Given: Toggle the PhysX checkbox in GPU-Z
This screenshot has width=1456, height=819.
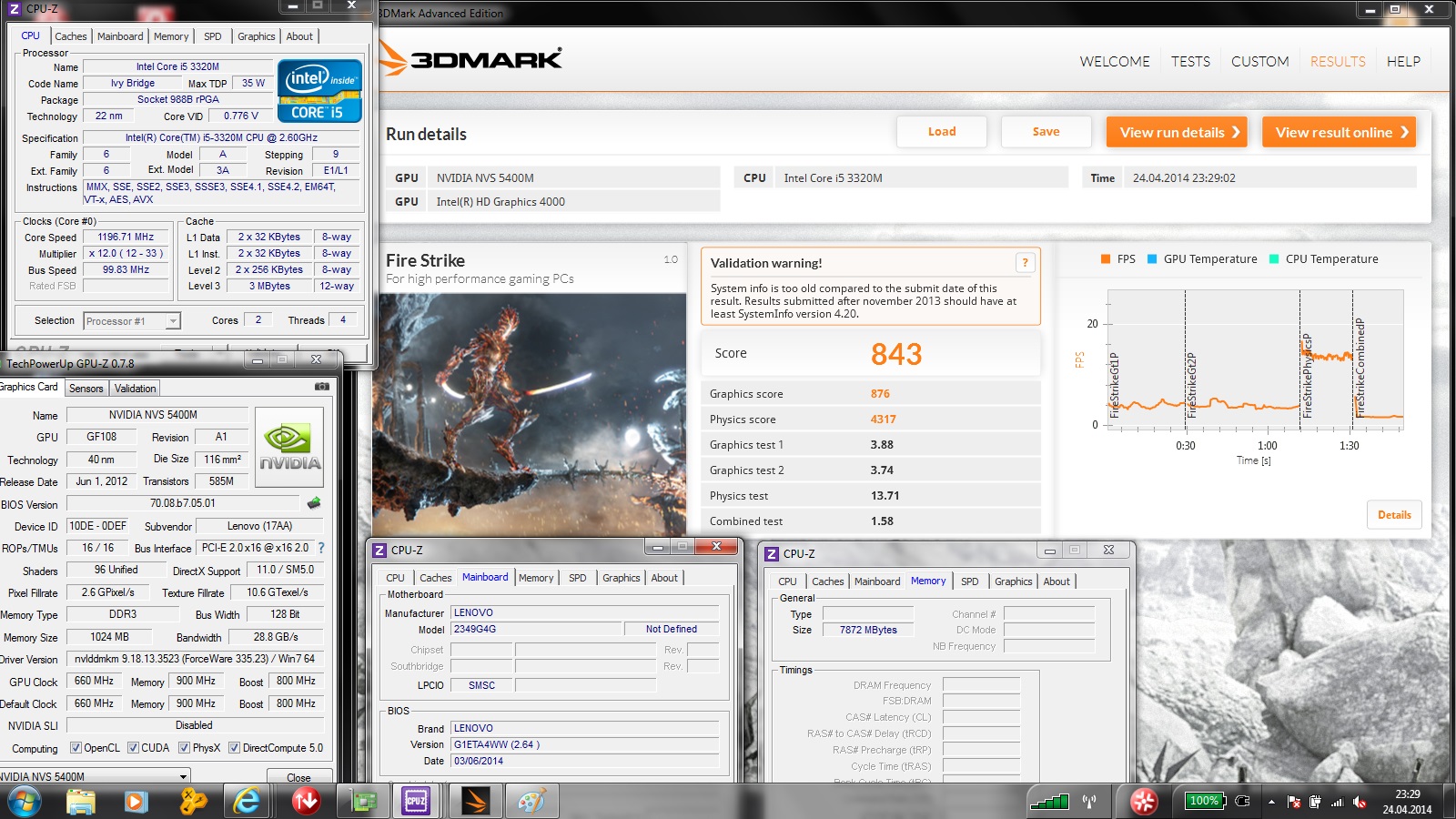Looking at the screenshot, I should click(x=184, y=748).
